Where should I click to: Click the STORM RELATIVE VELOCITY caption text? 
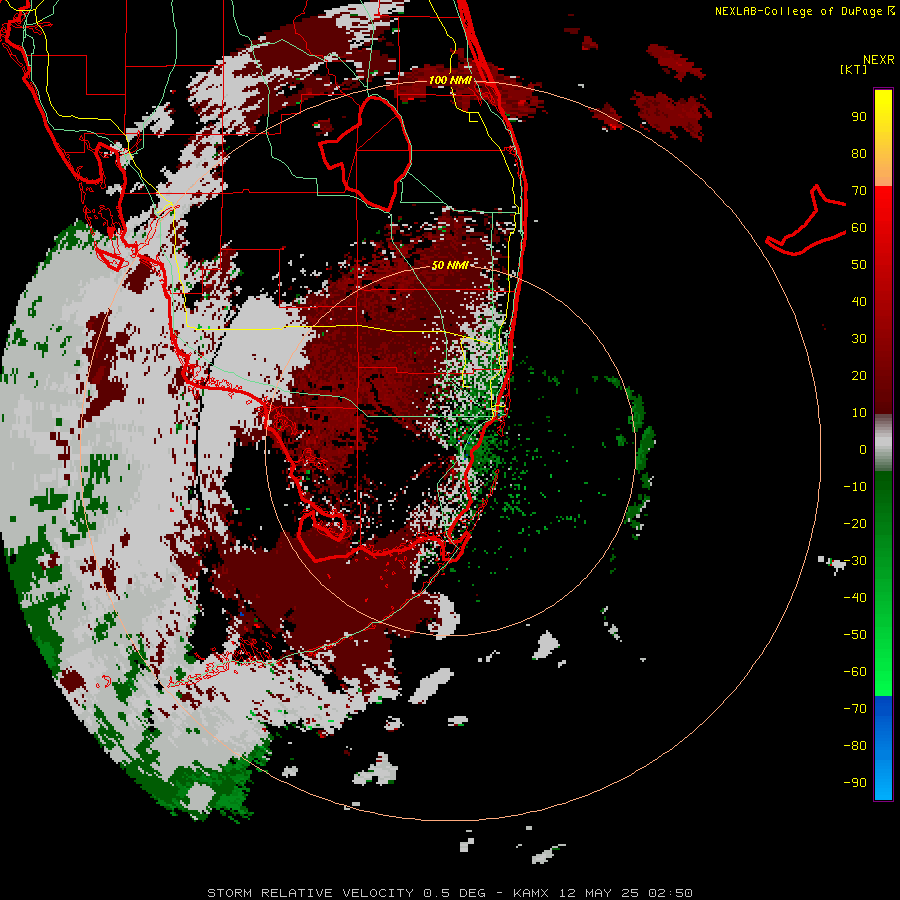pos(310,893)
